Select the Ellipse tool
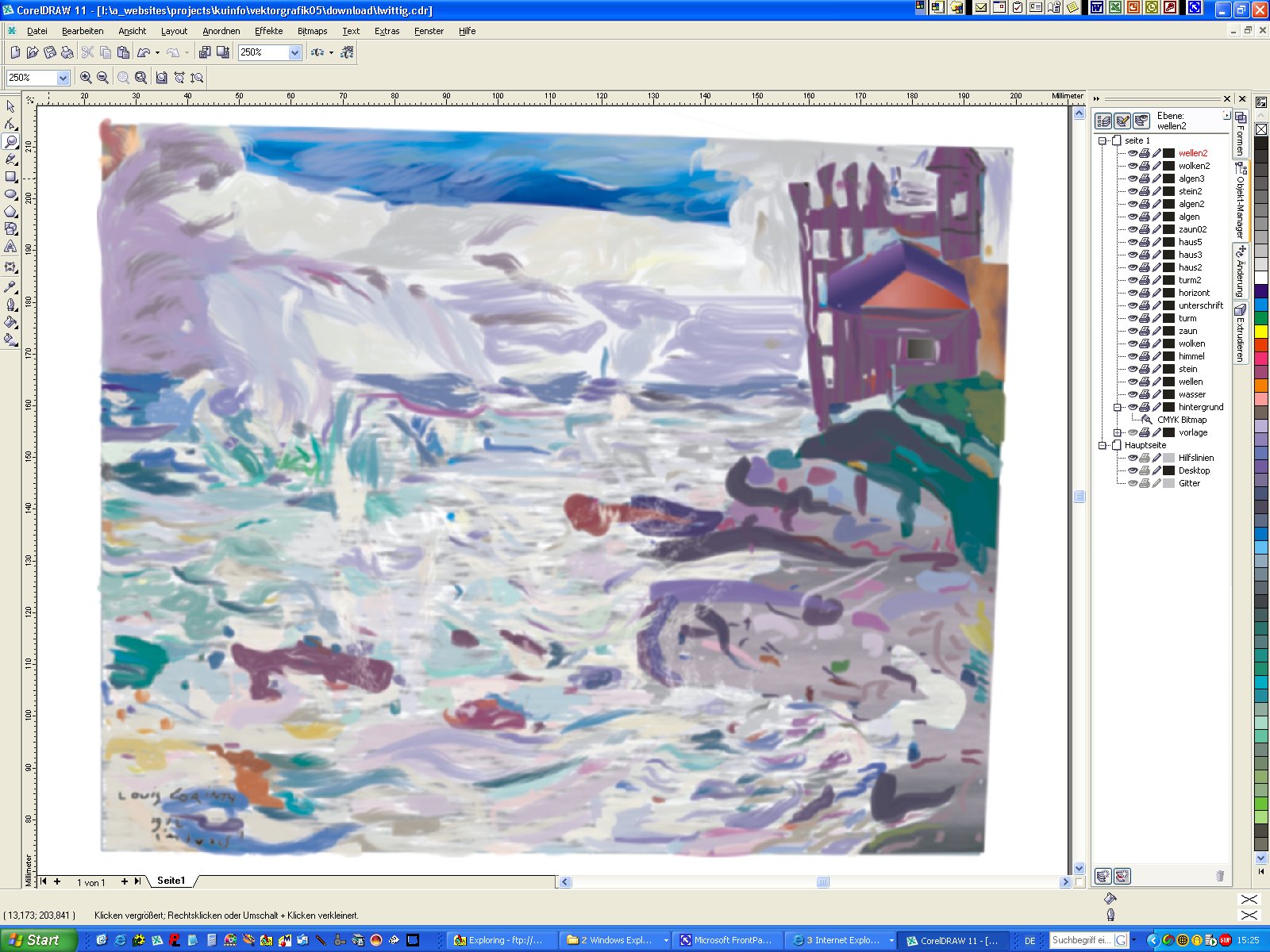The image size is (1270, 952). tap(10, 194)
